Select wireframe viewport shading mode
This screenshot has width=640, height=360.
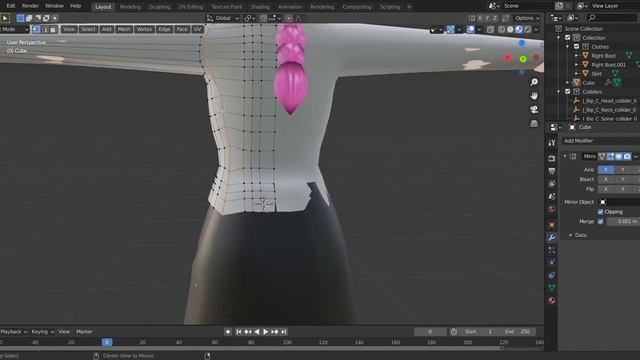pos(501,29)
